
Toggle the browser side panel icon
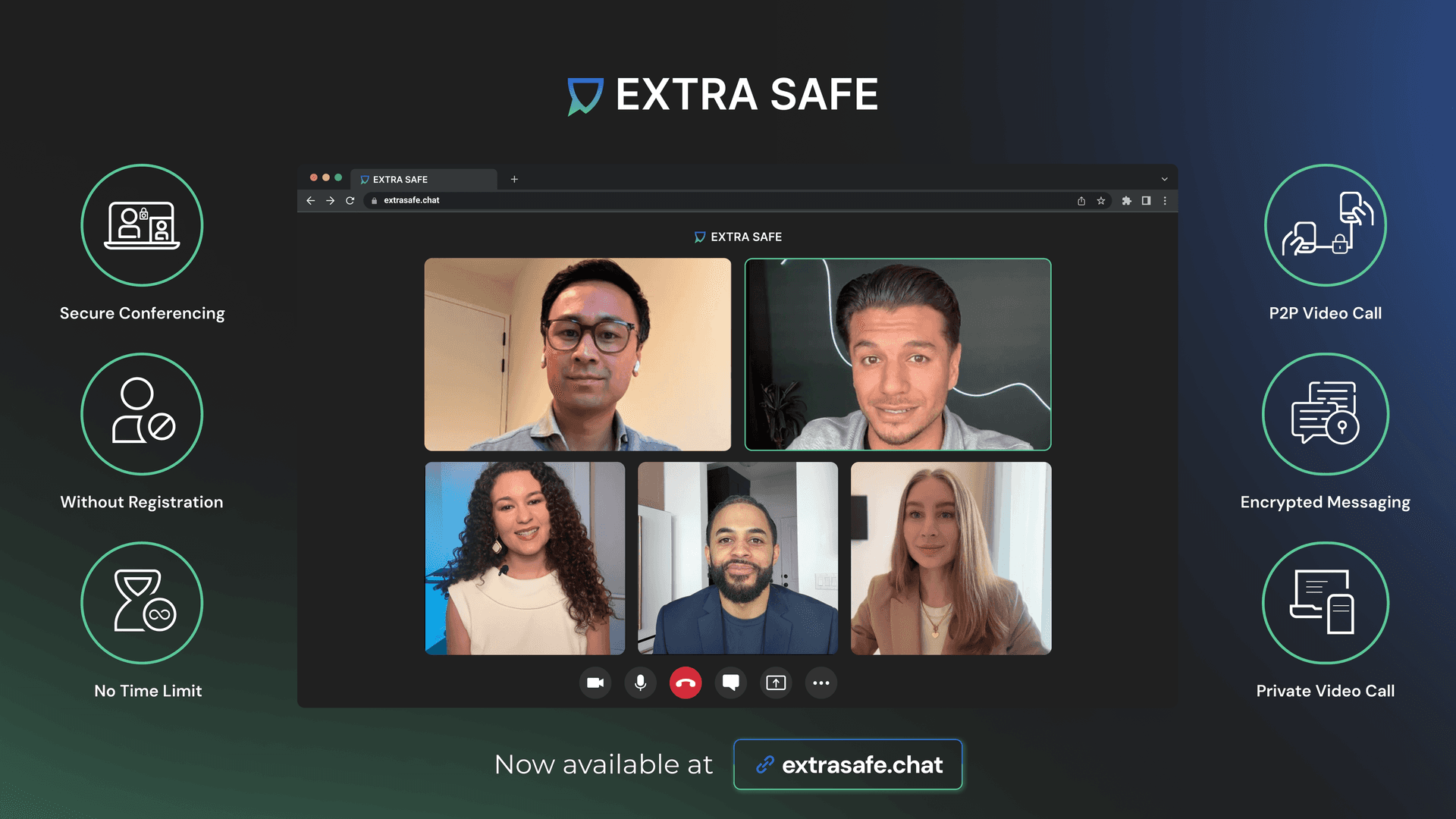1147,200
